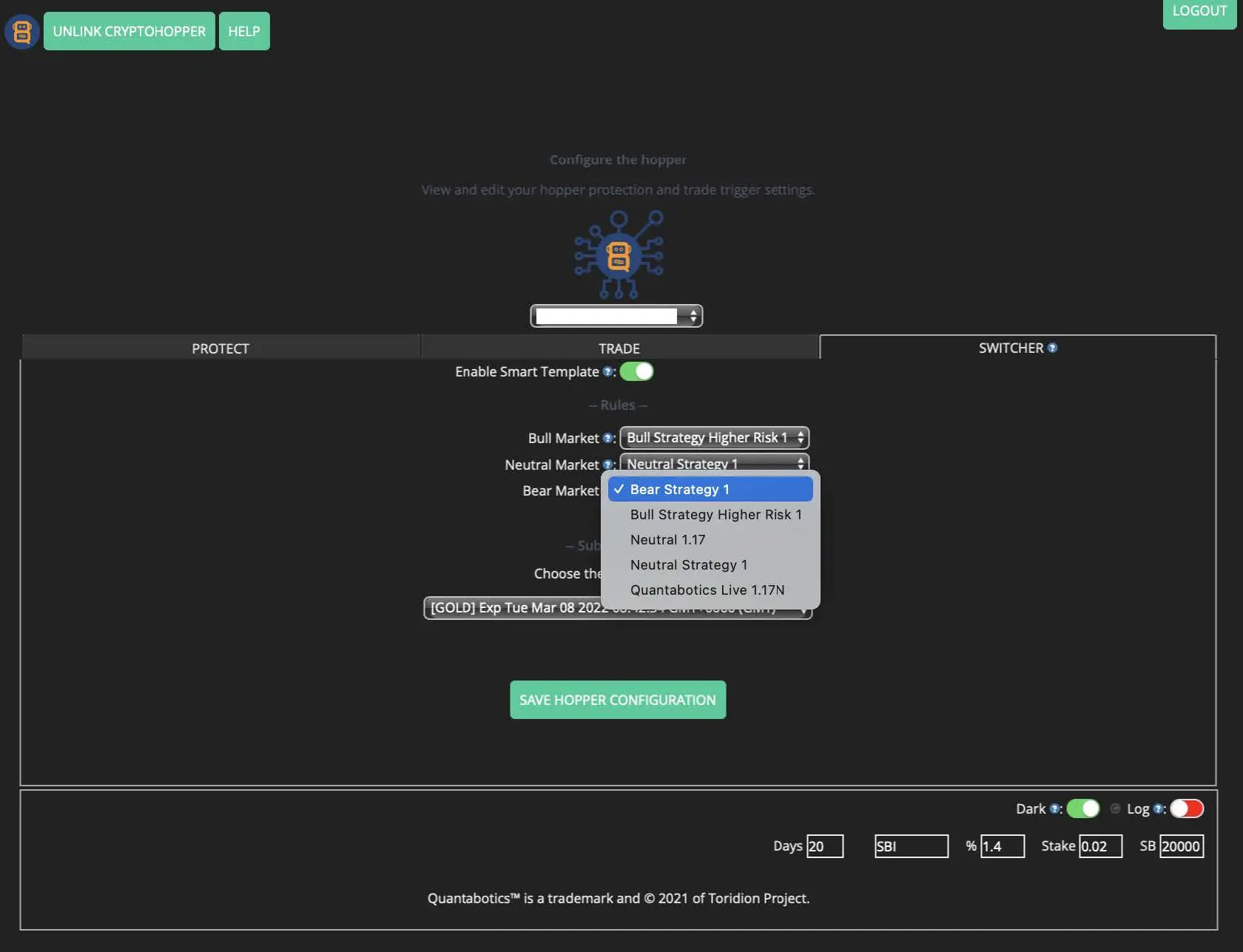Open the Neutral Market help icon
1243x952 pixels.
point(607,465)
